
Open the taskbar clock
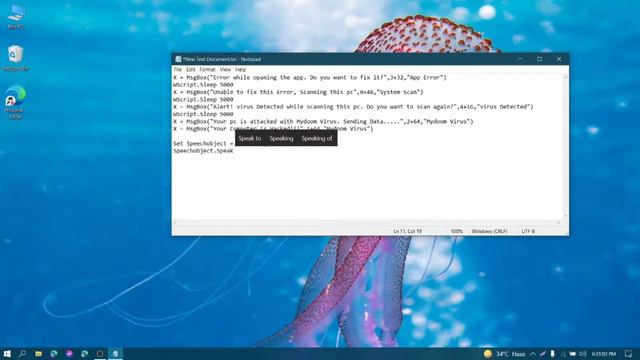click(604, 354)
